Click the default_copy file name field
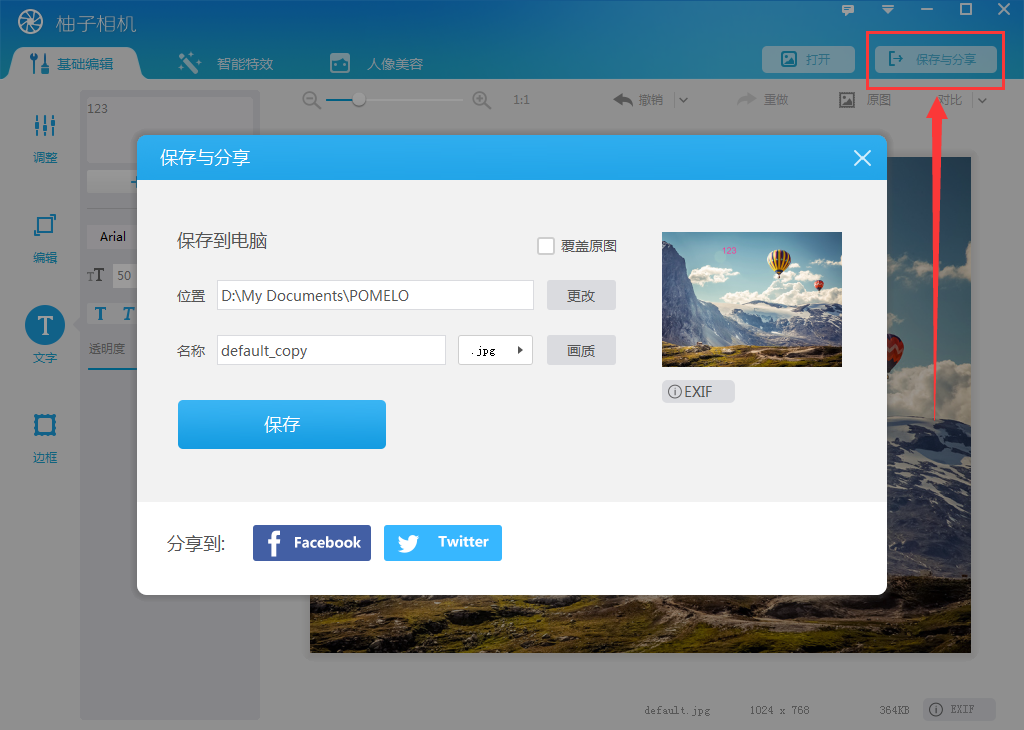 tap(330, 350)
